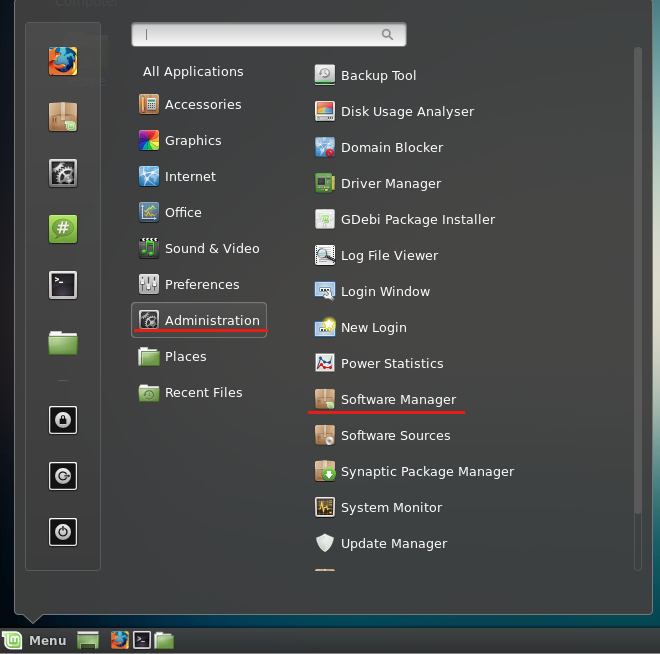This screenshot has width=660, height=654.
Task: Click the Menu button on the panel
Action: click(x=34, y=641)
